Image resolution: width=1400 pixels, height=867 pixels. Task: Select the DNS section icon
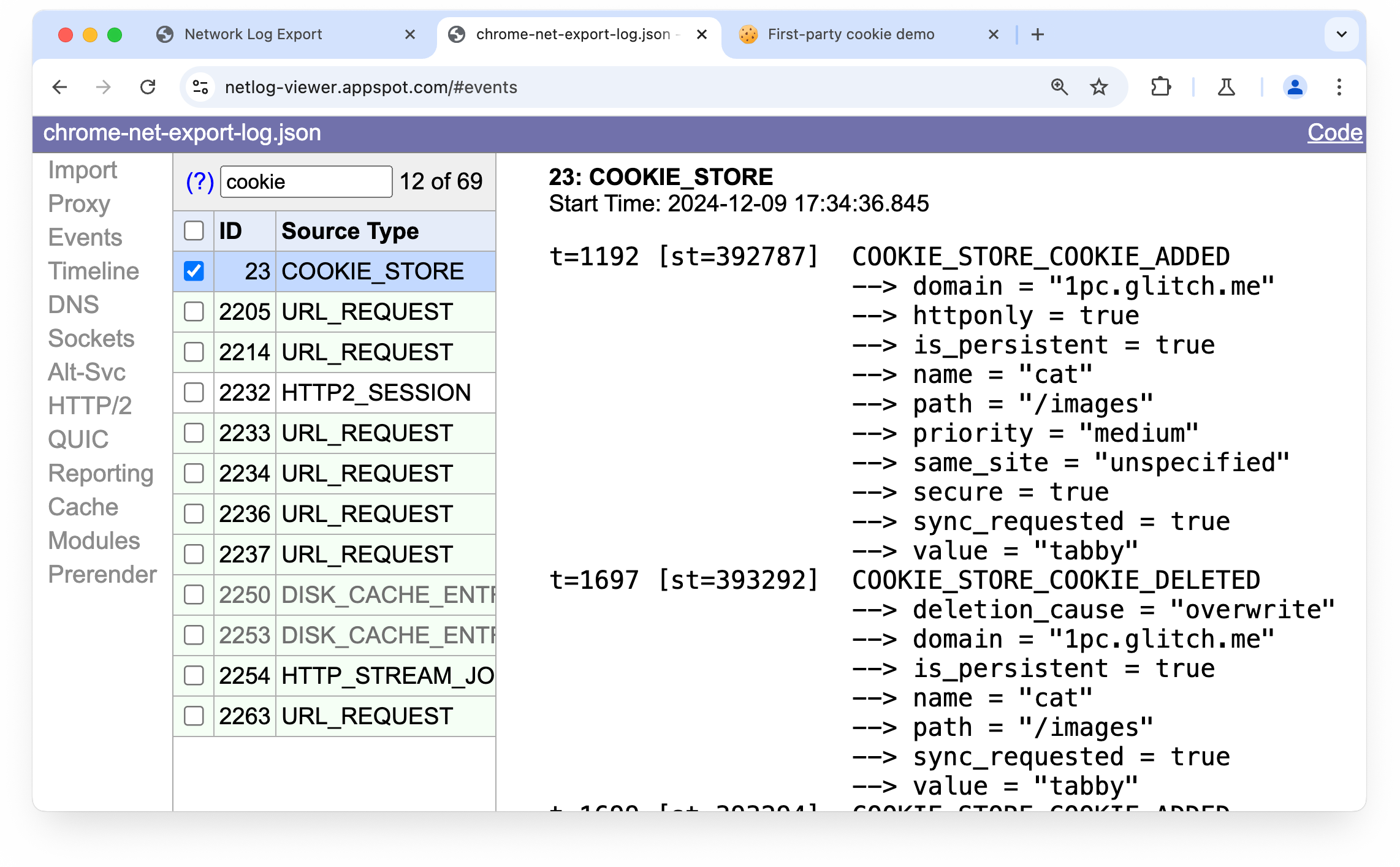[x=72, y=305]
